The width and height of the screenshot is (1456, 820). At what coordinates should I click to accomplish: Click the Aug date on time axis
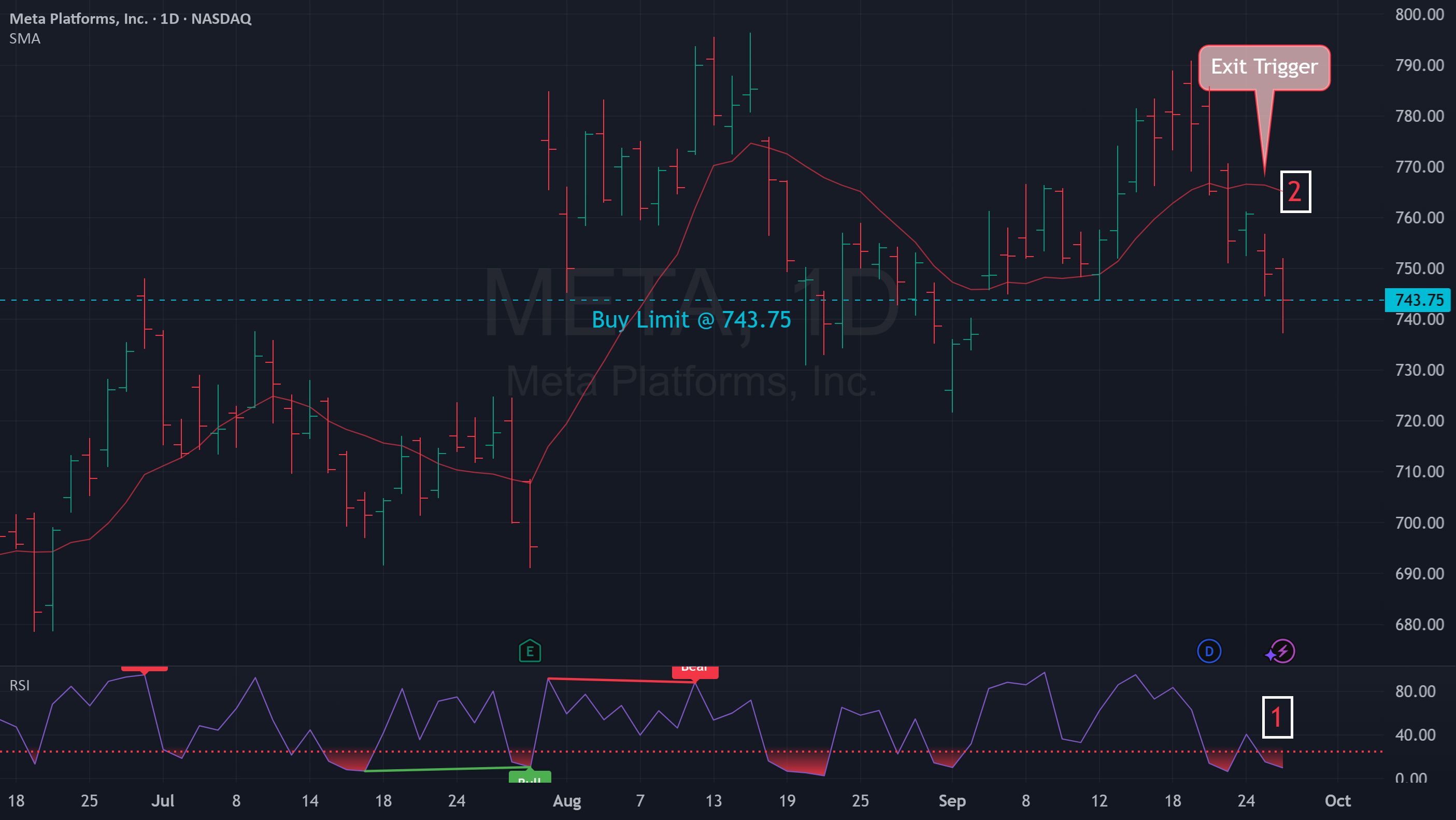566,801
